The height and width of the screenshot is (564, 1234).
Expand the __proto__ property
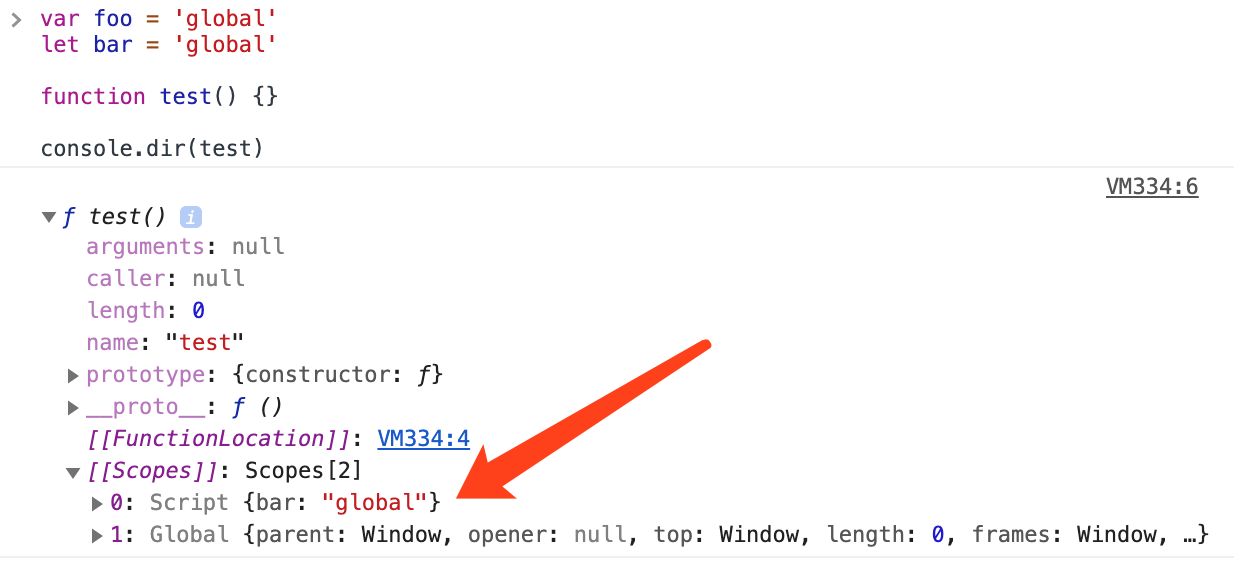point(73,408)
